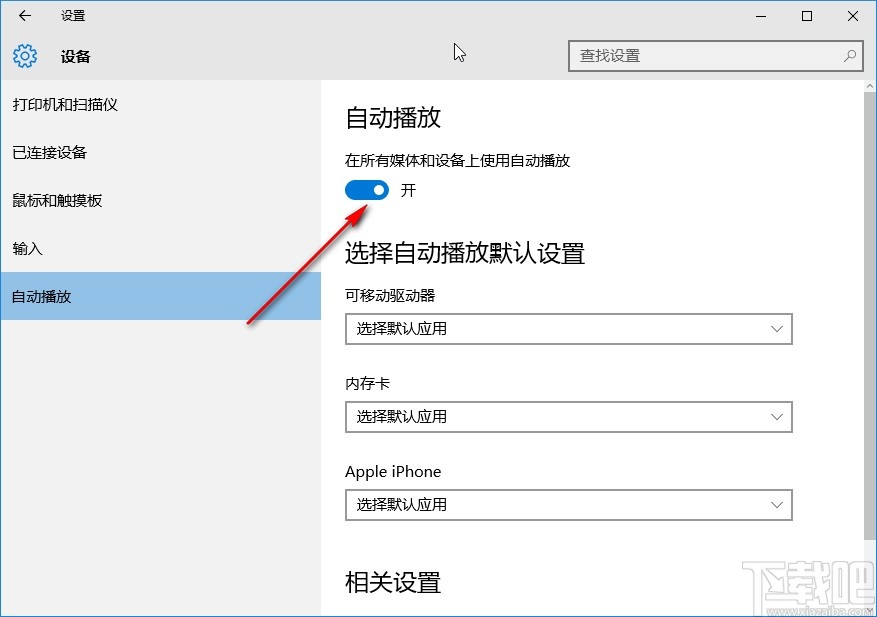This screenshot has width=877, height=617.
Task: Toggle autoplay for all media and devices
Action: pos(365,189)
